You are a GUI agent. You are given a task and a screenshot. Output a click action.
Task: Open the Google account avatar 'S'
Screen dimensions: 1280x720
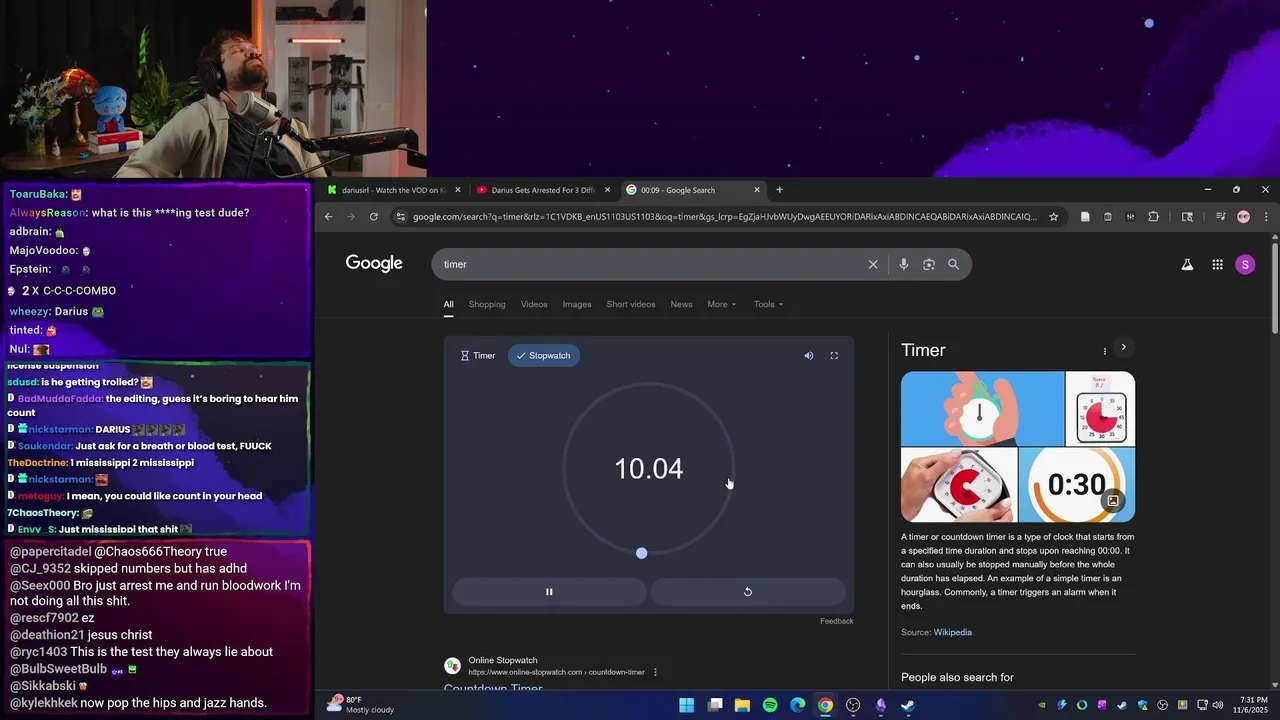1245,264
